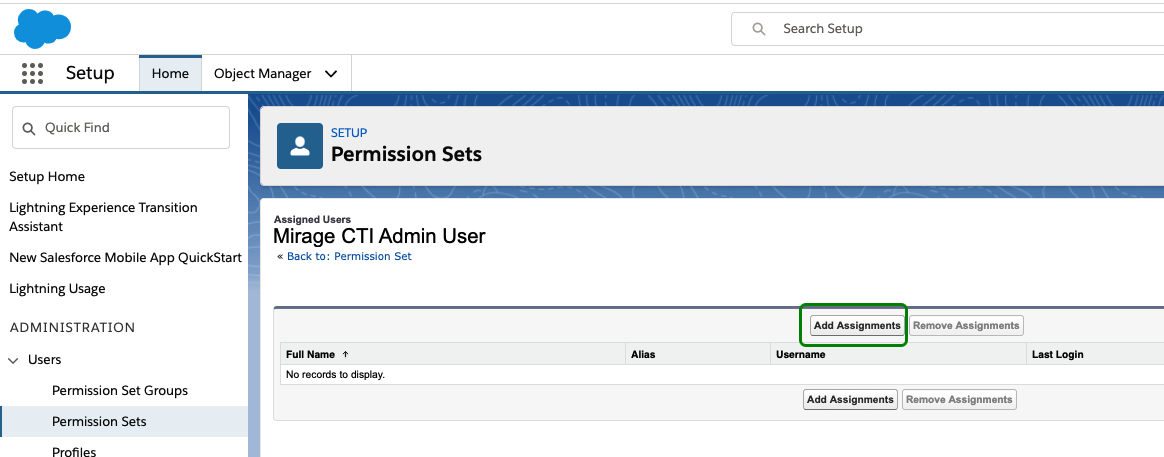The height and width of the screenshot is (457, 1164).
Task: Click the Salesforce cloud logo
Action: coord(42,29)
